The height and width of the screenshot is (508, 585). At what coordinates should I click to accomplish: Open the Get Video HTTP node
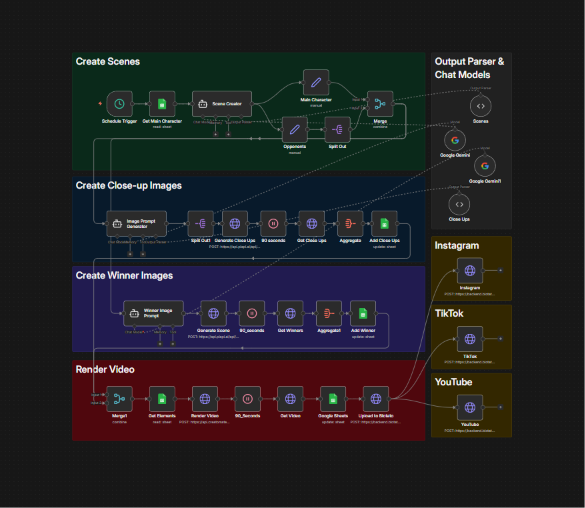[290, 399]
